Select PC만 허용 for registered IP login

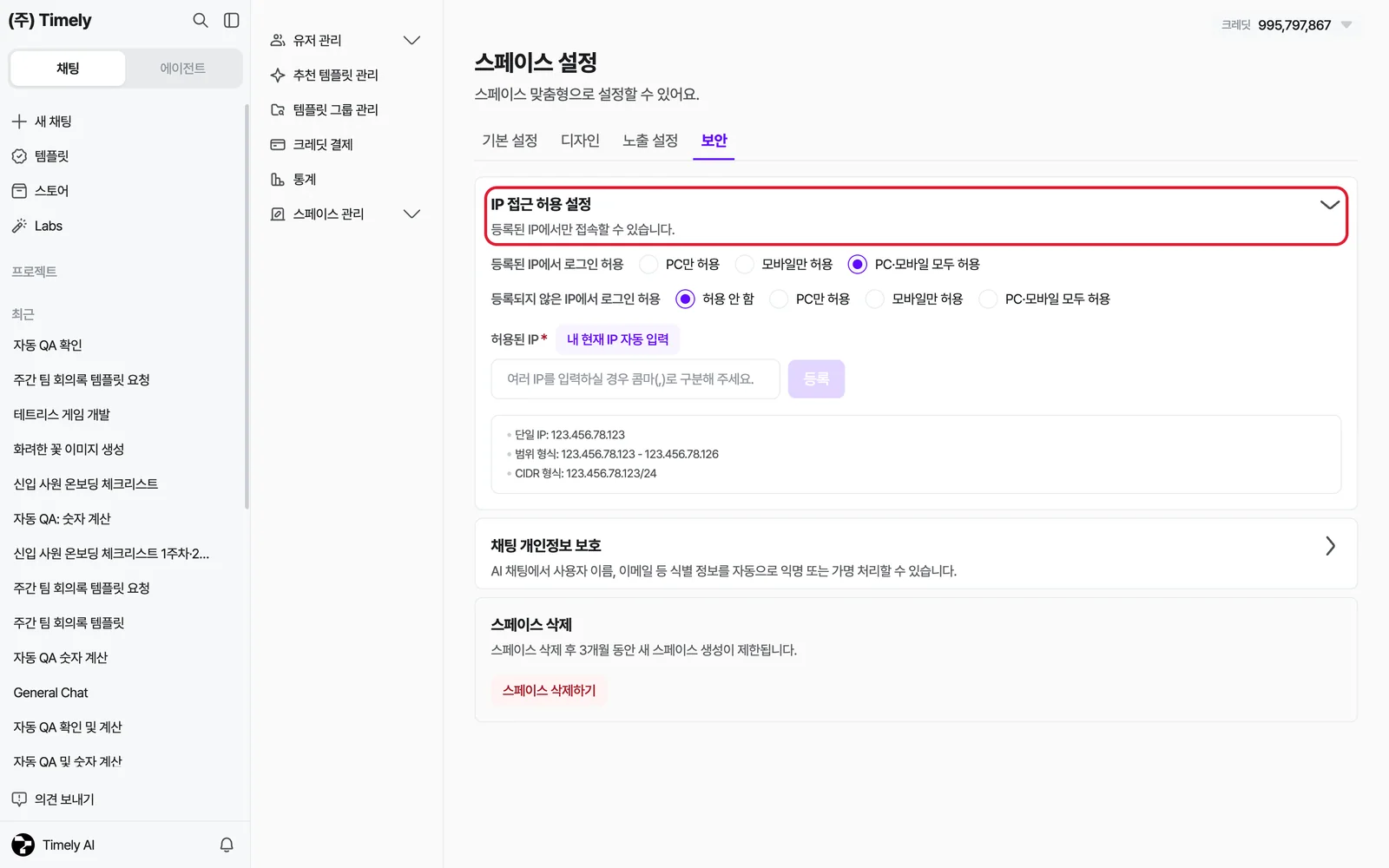648,264
